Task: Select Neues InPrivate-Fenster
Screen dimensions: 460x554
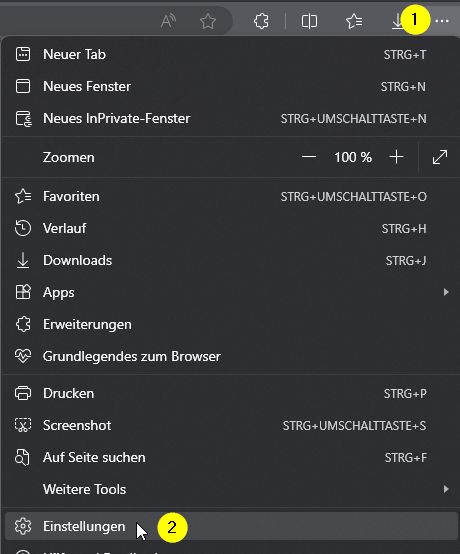Action: tap(230, 118)
